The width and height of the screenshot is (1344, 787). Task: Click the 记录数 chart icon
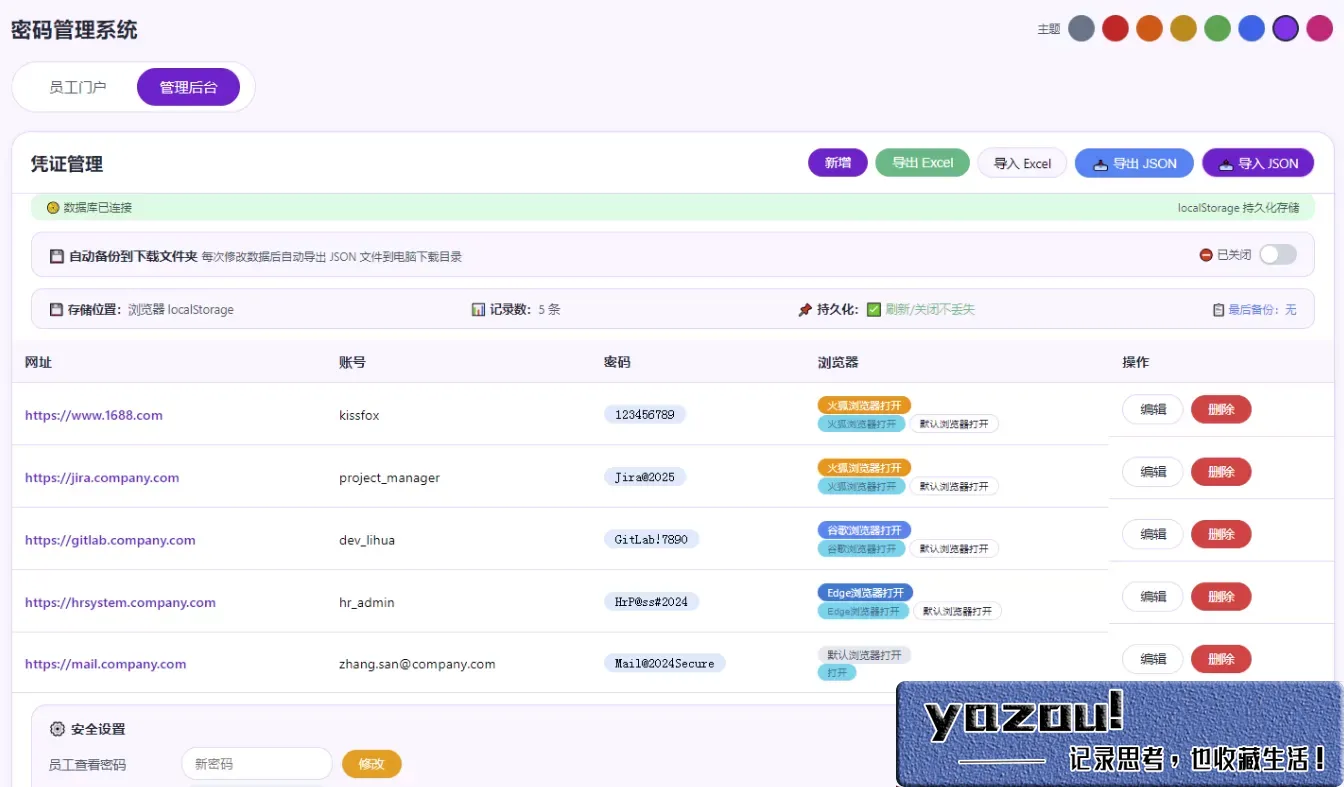click(478, 310)
